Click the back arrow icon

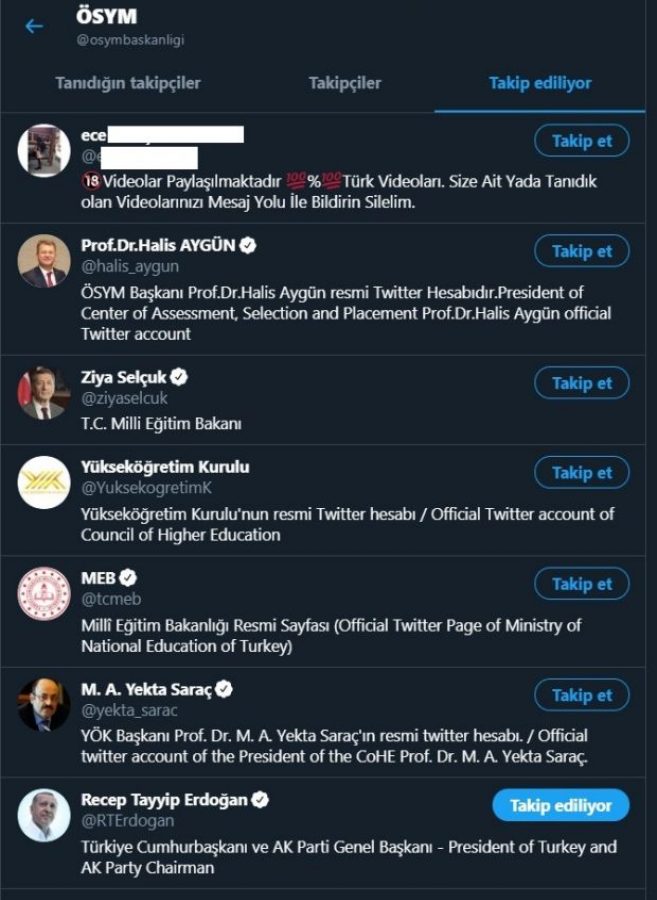(34, 26)
